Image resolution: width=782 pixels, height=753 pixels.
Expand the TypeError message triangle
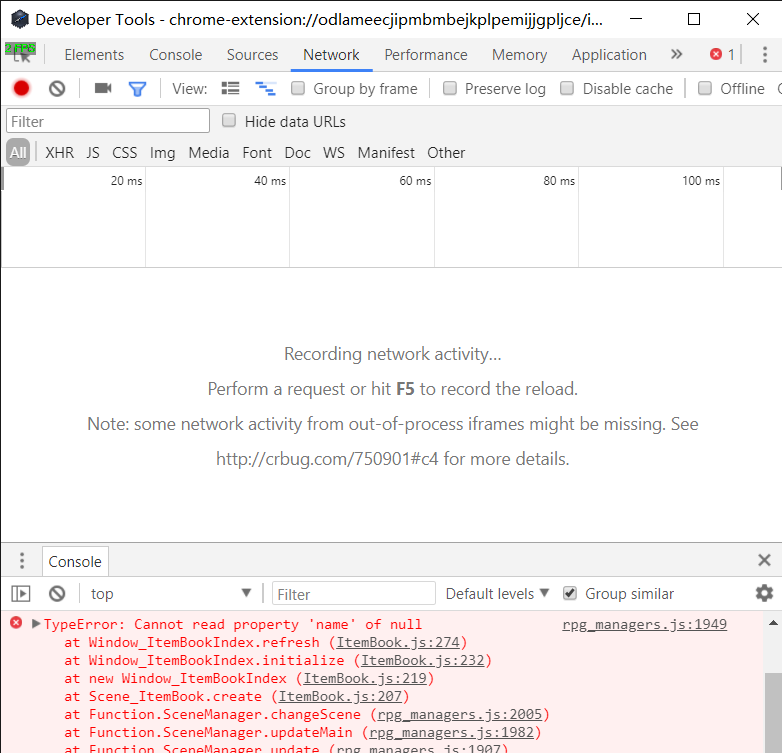(x=35, y=623)
